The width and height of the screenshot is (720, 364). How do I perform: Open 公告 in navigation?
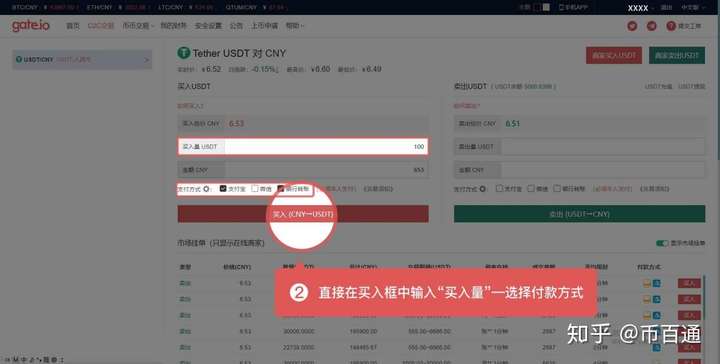point(236,26)
